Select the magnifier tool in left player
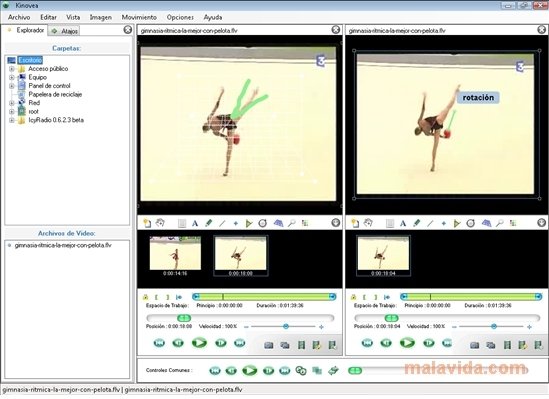549x399 pixels. (291, 223)
